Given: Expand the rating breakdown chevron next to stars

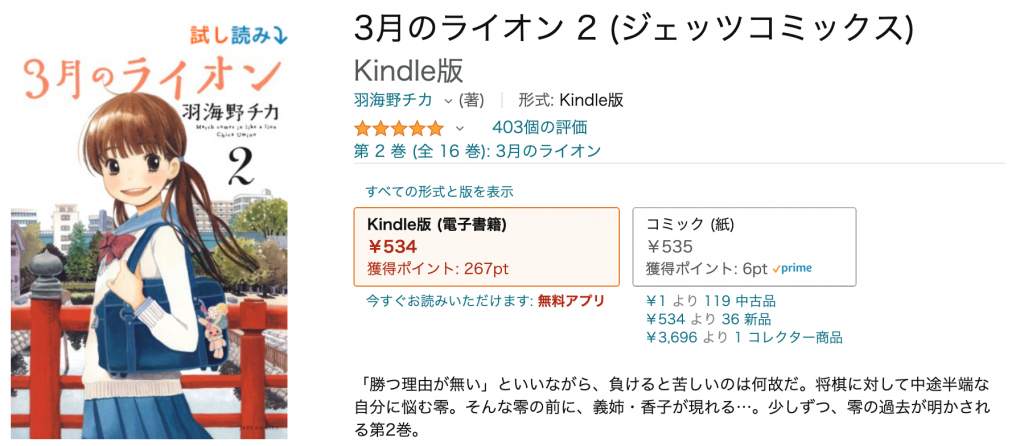Looking at the screenshot, I should tap(460, 128).
